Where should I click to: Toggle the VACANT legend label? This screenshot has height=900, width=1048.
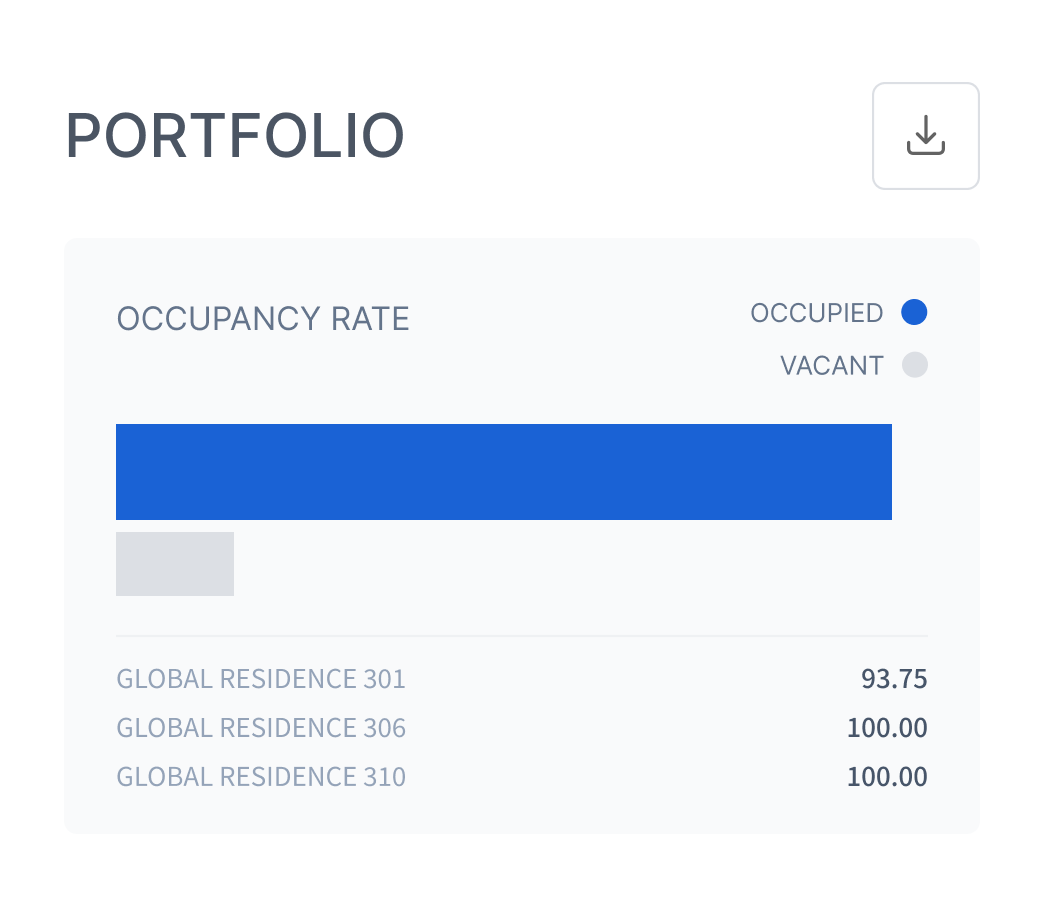[x=831, y=366]
